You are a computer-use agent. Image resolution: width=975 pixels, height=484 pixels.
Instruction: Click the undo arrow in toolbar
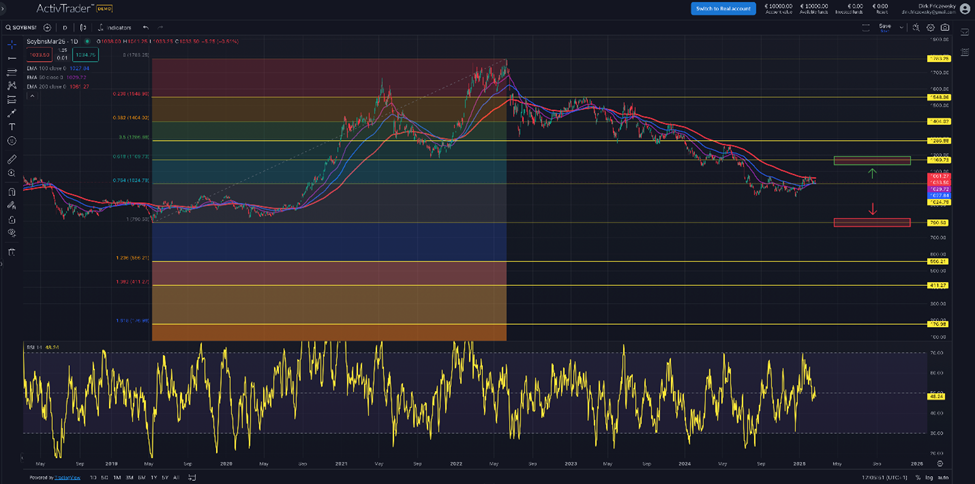[146, 27]
